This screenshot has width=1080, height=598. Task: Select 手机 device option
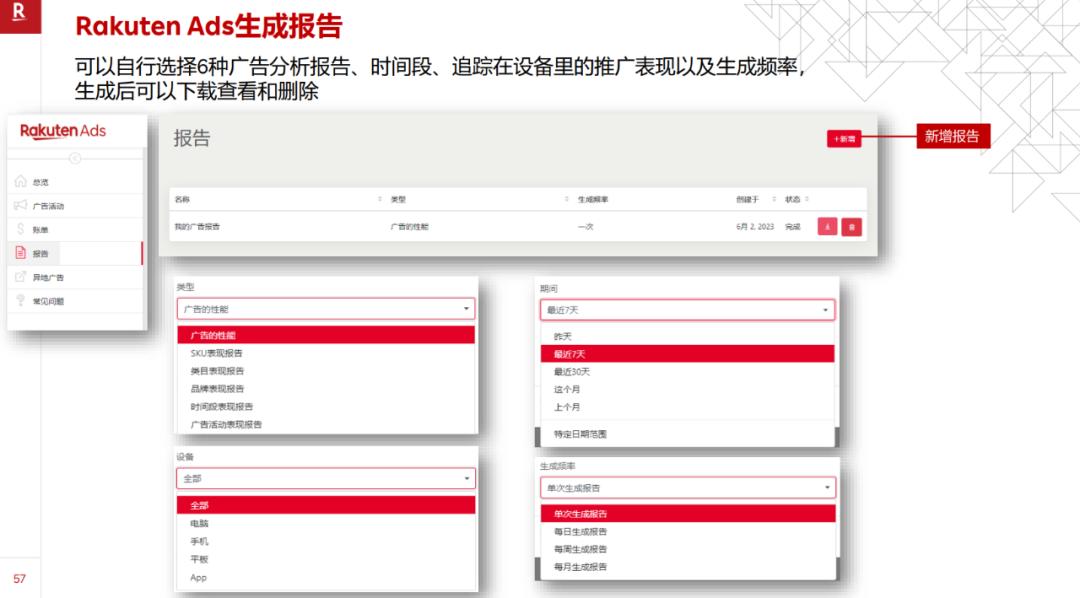coord(326,542)
